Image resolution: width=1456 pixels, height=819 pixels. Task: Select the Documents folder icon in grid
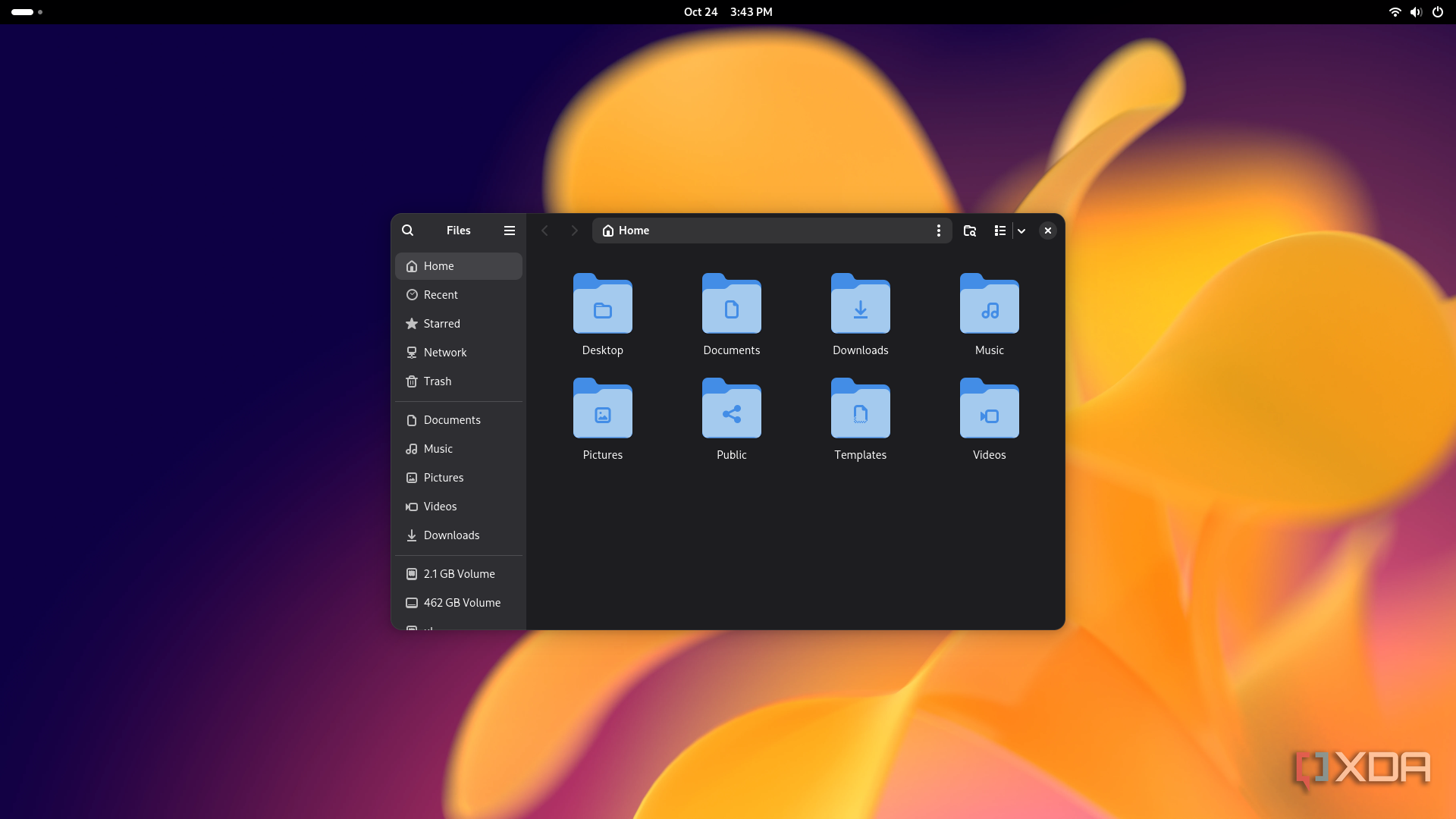point(732,303)
